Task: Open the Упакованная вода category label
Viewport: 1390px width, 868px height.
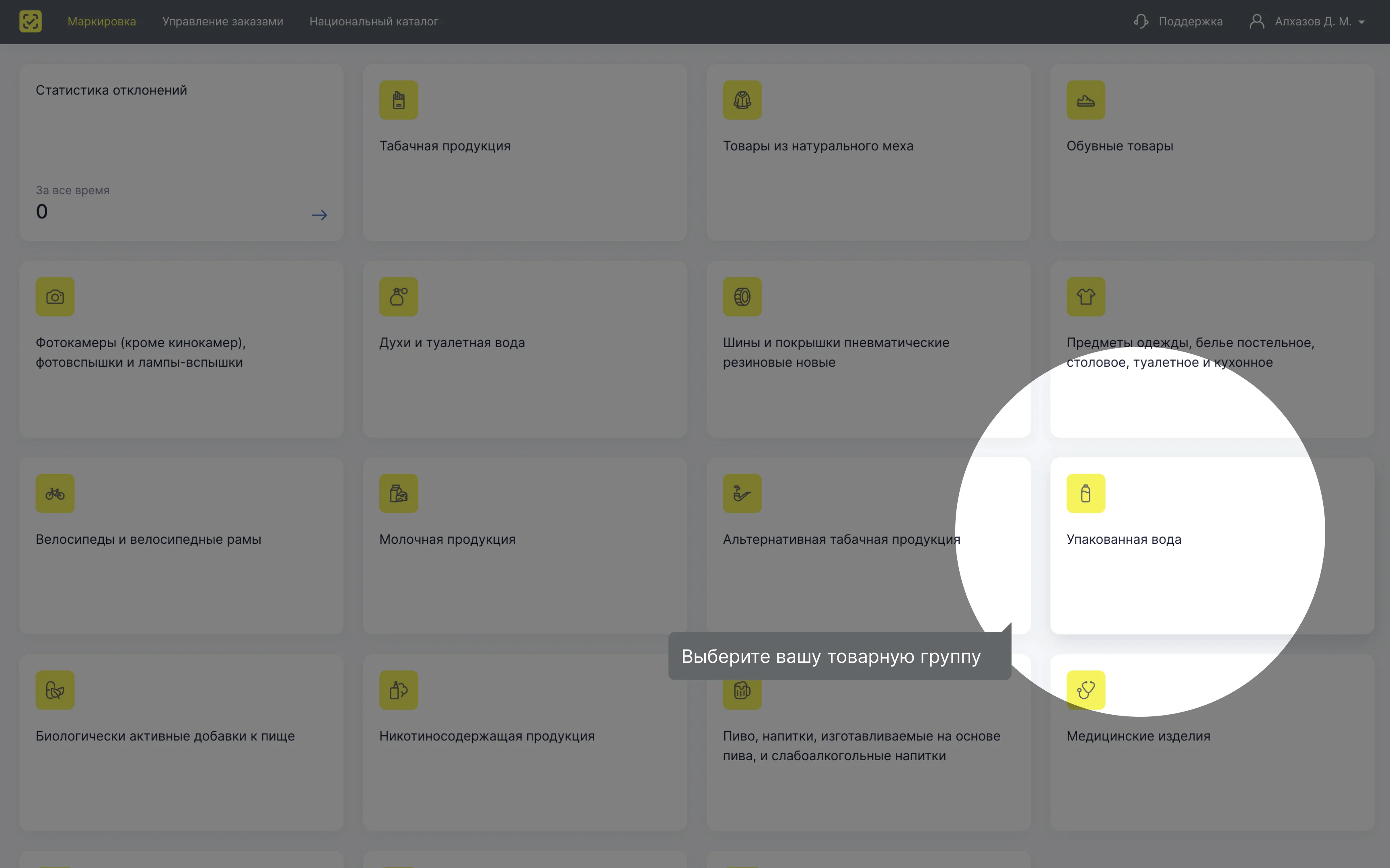Action: tap(1124, 539)
